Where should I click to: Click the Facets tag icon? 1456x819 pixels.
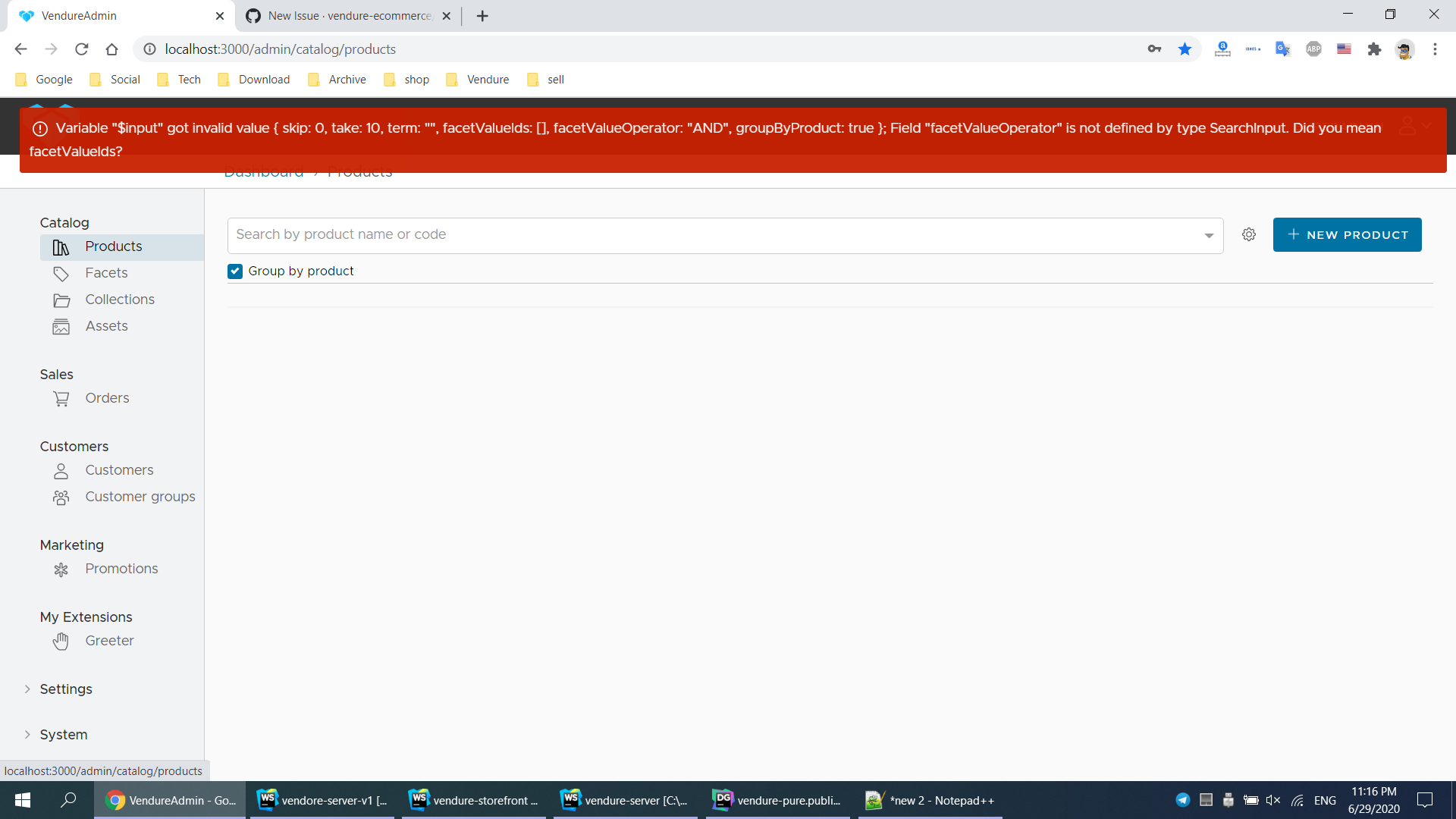(61, 274)
